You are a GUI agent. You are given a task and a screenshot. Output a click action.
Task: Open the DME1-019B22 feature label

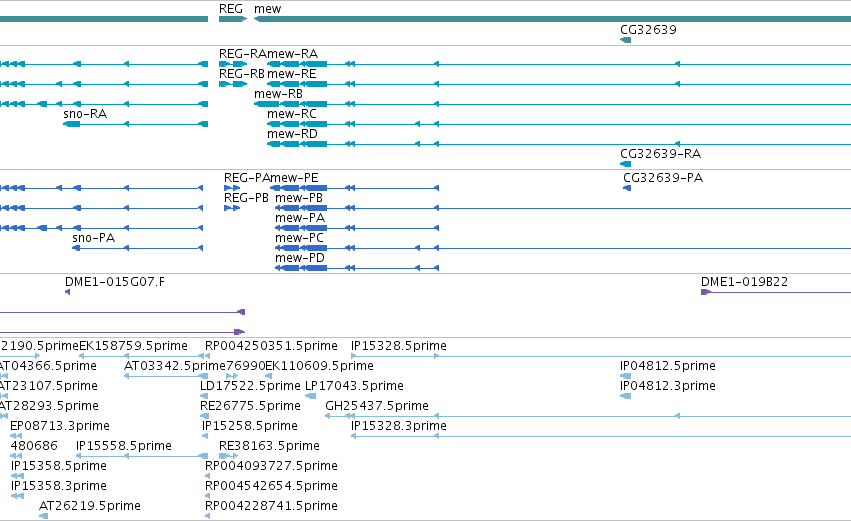pyautogui.click(x=745, y=282)
